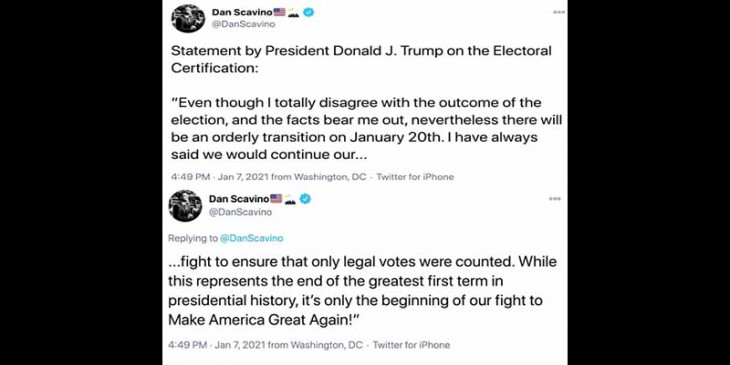Open the @DanScavino link after "Replying to"
730x365 pixels.
(x=251, y=238)
